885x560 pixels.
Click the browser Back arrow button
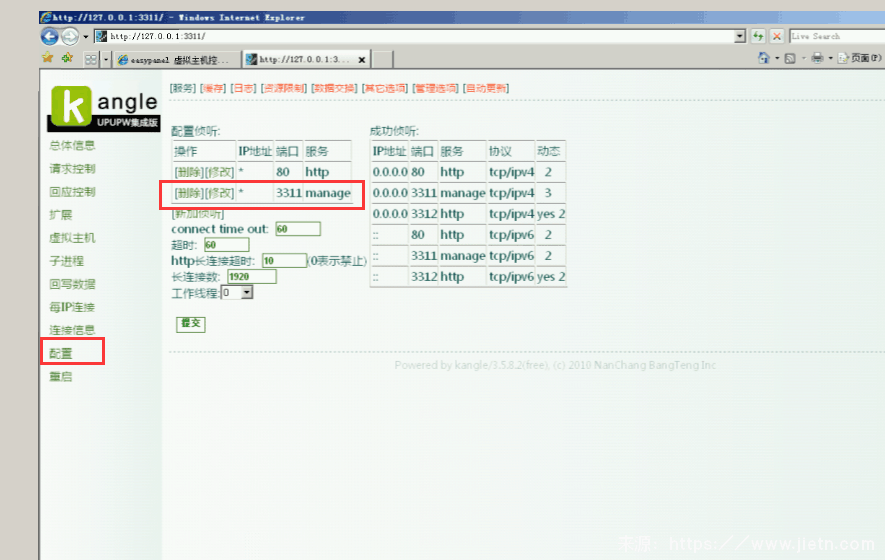pyautogui.click(x=50, y=37)
